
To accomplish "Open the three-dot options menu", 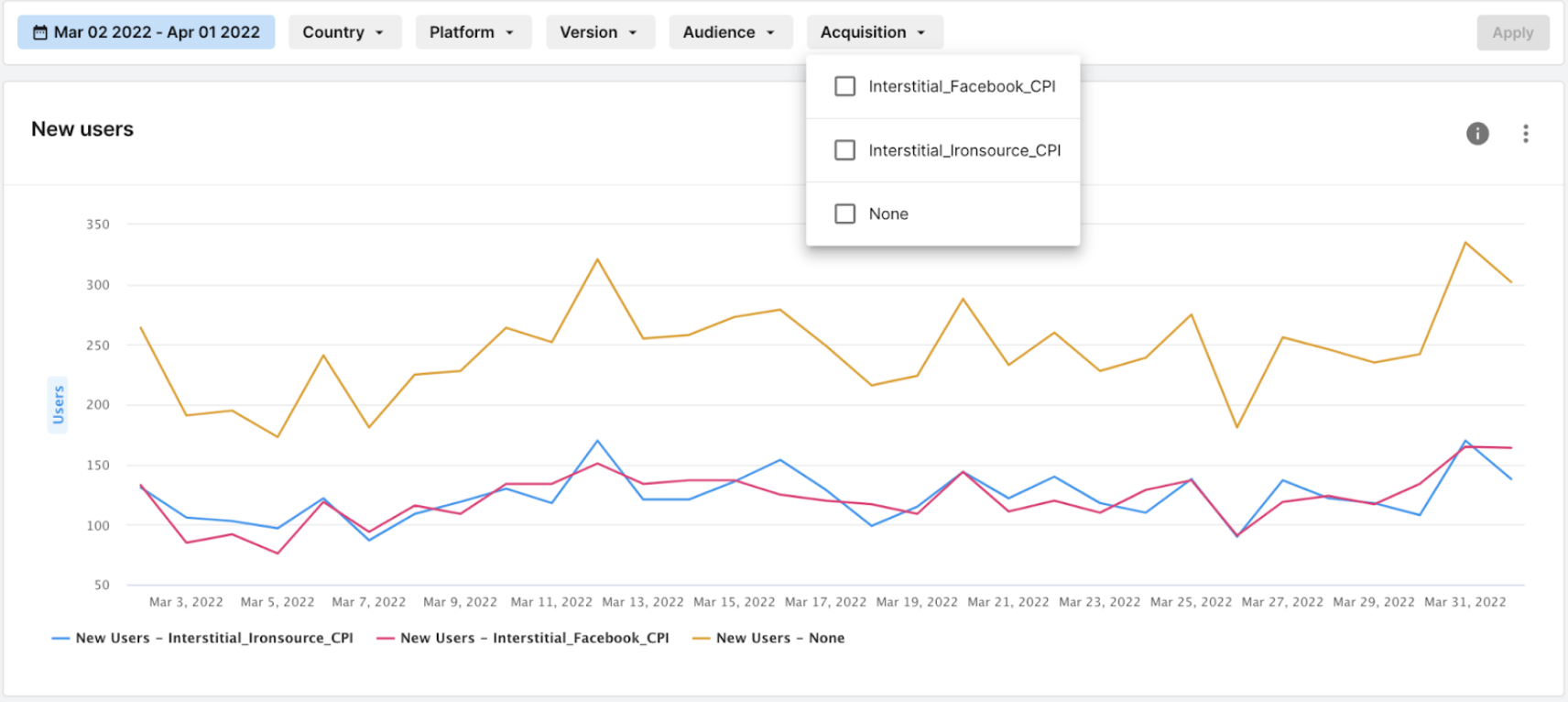I will (1525, 134).
